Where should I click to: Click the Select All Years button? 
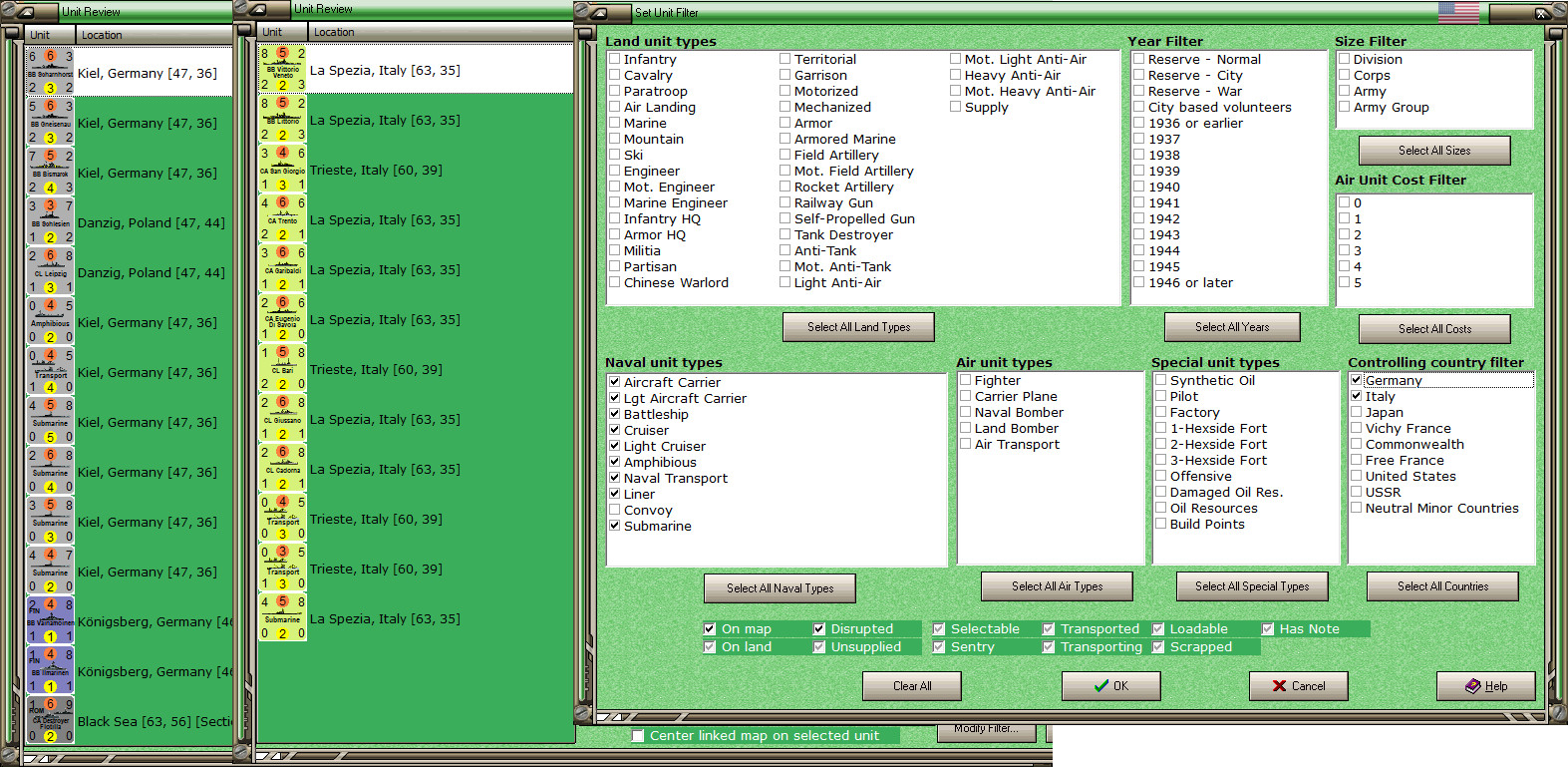[x=1232, y=327]
